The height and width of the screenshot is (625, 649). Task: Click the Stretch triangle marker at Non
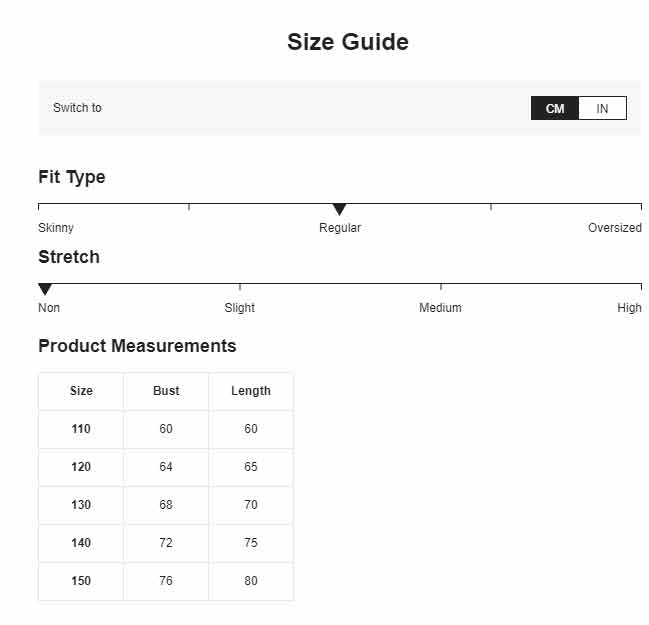45,289
